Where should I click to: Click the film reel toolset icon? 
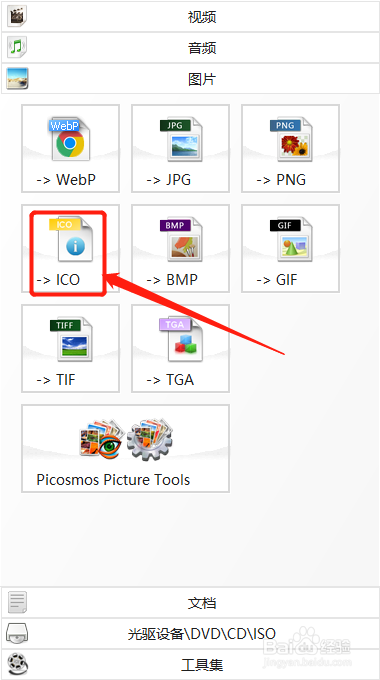coord(18,664)
